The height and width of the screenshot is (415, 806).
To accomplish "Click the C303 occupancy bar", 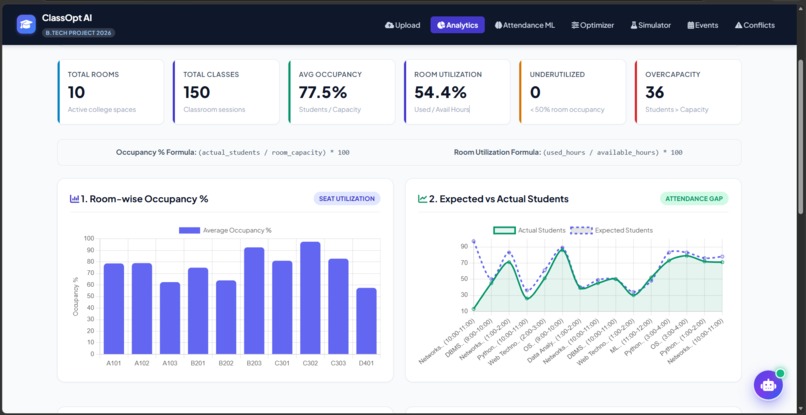I will [x=338, y=306].
